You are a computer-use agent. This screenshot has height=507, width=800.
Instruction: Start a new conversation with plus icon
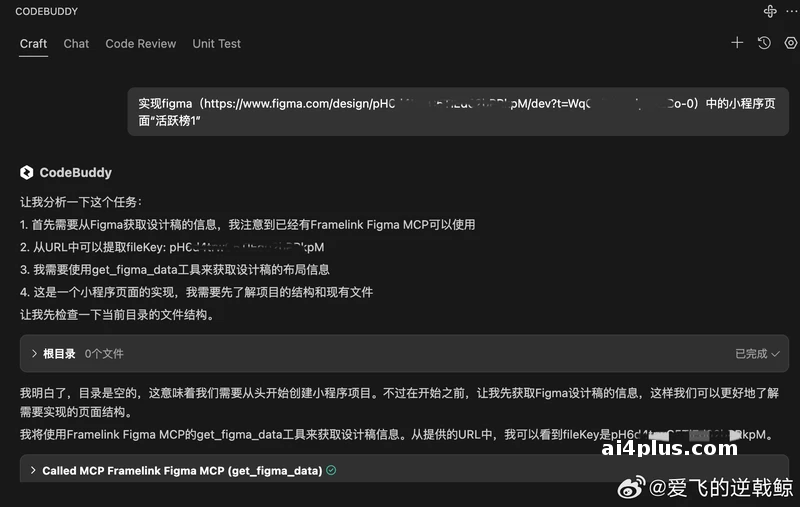pos(737,43)
